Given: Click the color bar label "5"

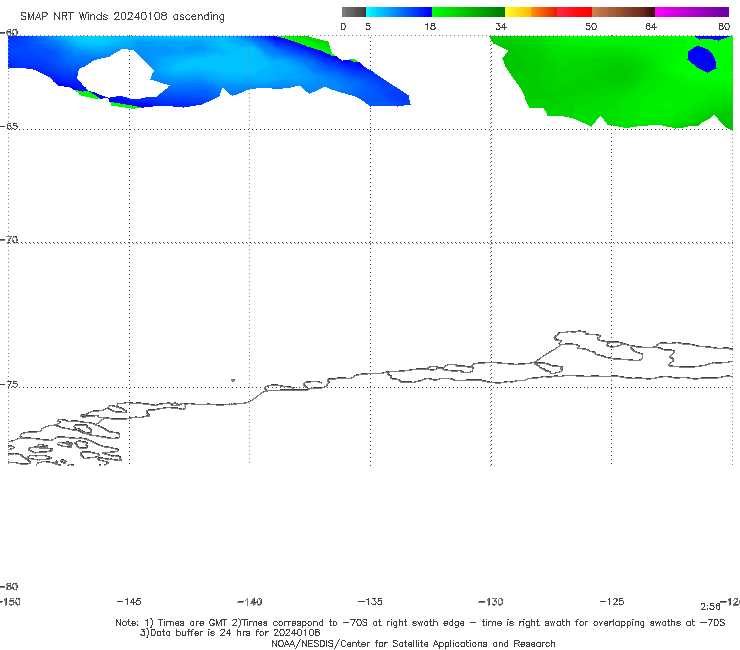Looking at the screenshot, I should click(x=368, y=26).
